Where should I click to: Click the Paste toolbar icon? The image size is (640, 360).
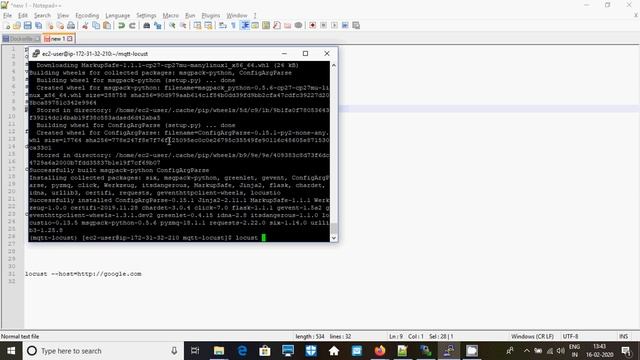(x=107, y=25)
